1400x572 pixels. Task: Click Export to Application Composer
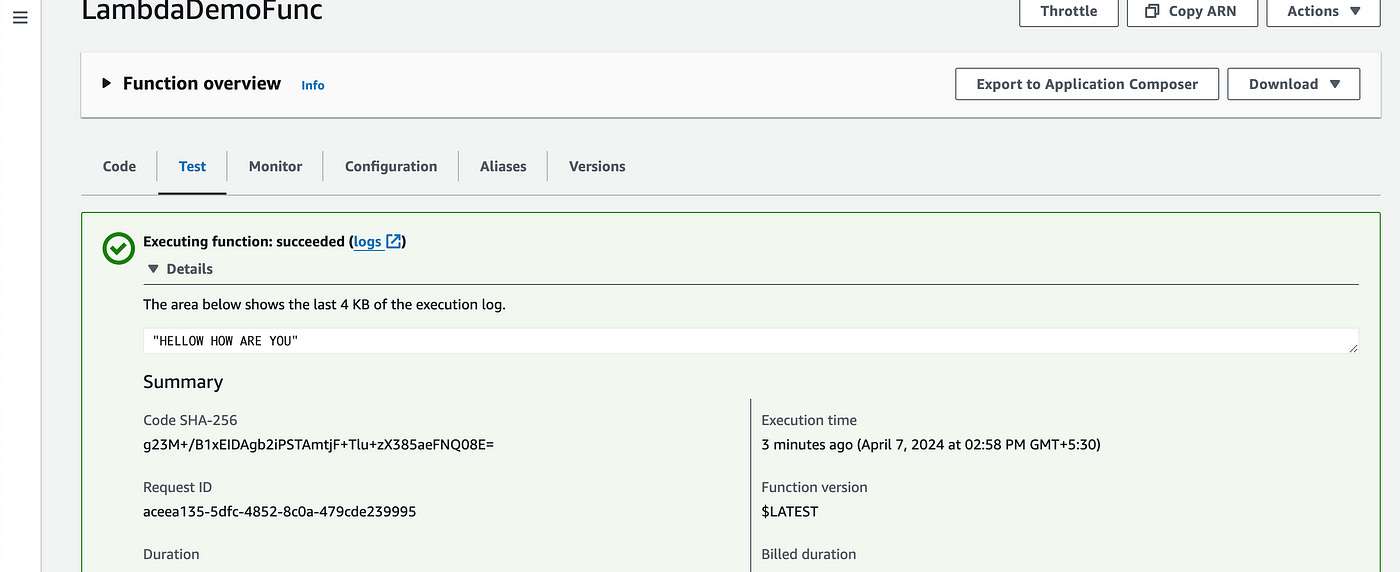pyautogui.click(x=1087, y=84)
